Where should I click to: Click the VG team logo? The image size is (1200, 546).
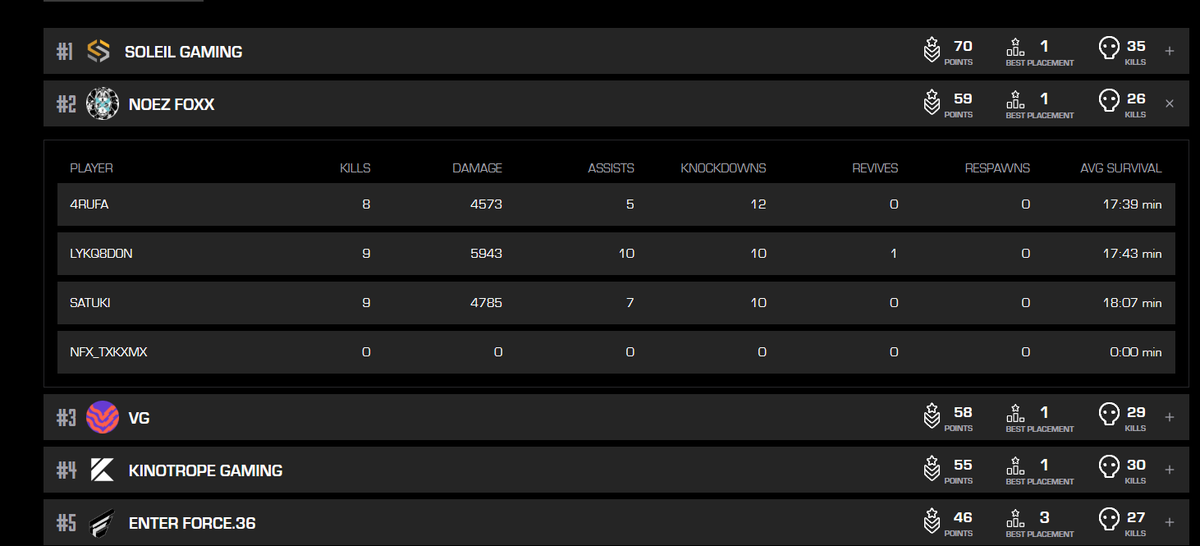click(102, 417)
